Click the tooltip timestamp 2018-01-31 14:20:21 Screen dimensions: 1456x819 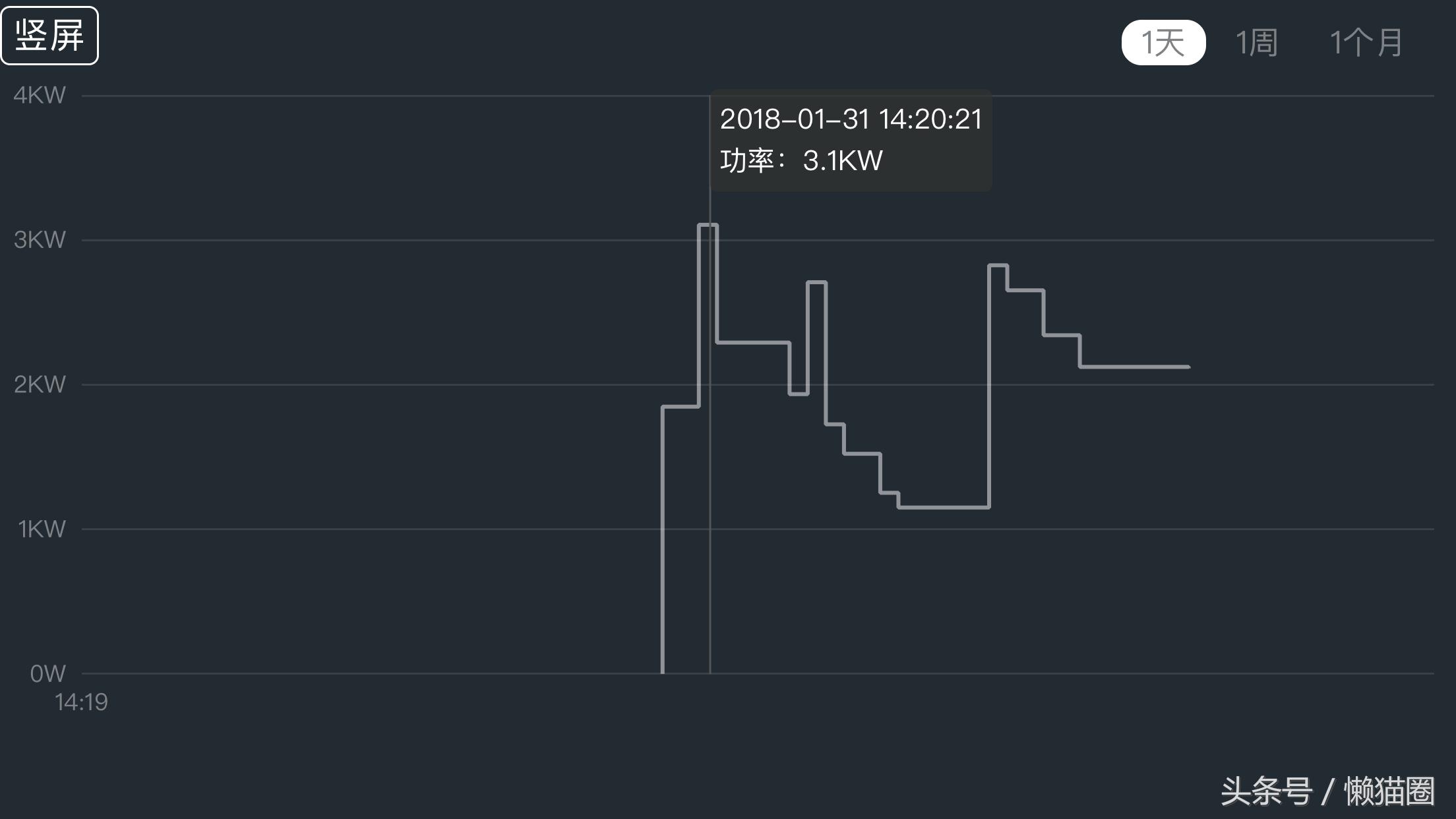851,119
